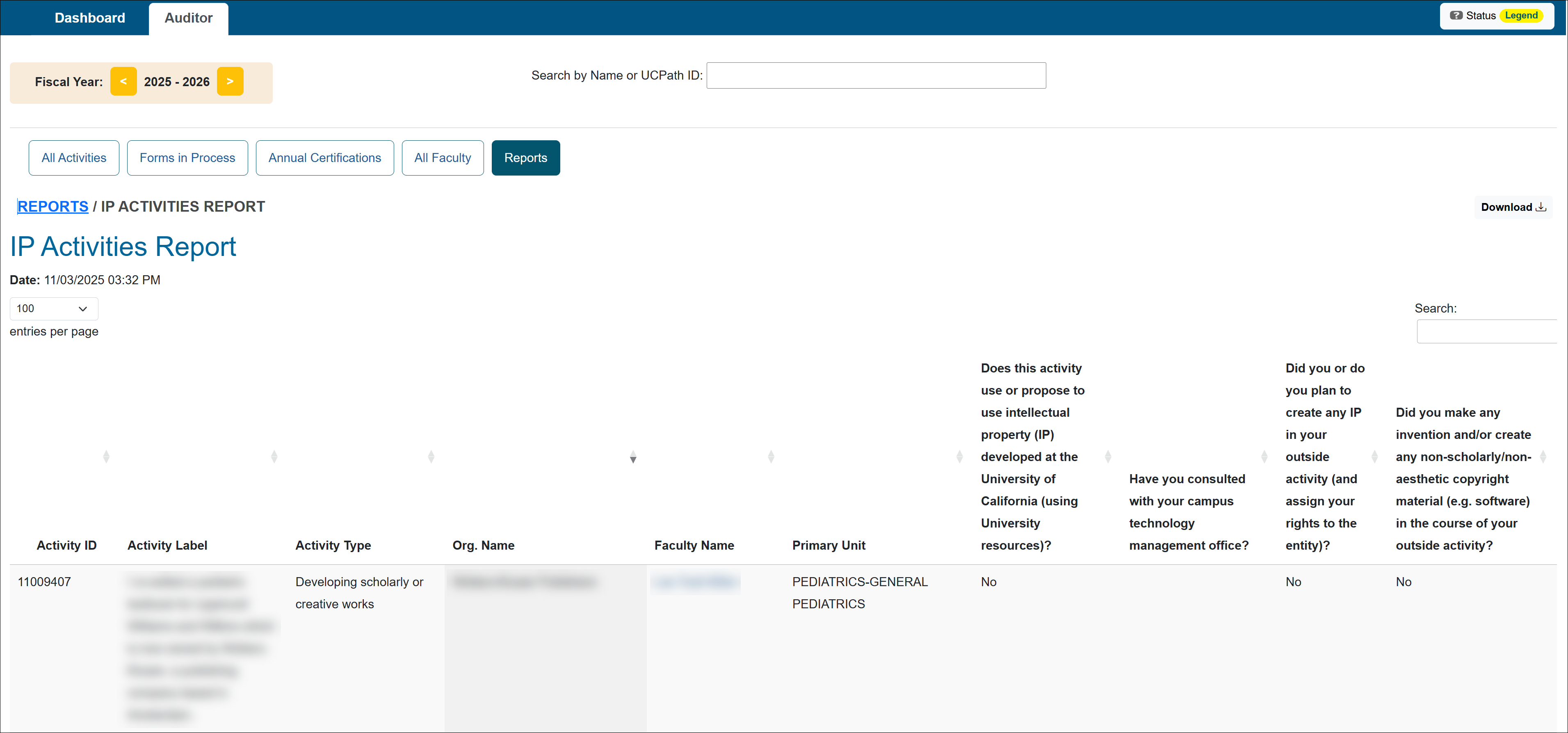The width and height of the screenshot is (1568, 733).
Task: Click the question mark icon in Status Legend
Action: click(1457, 15)
